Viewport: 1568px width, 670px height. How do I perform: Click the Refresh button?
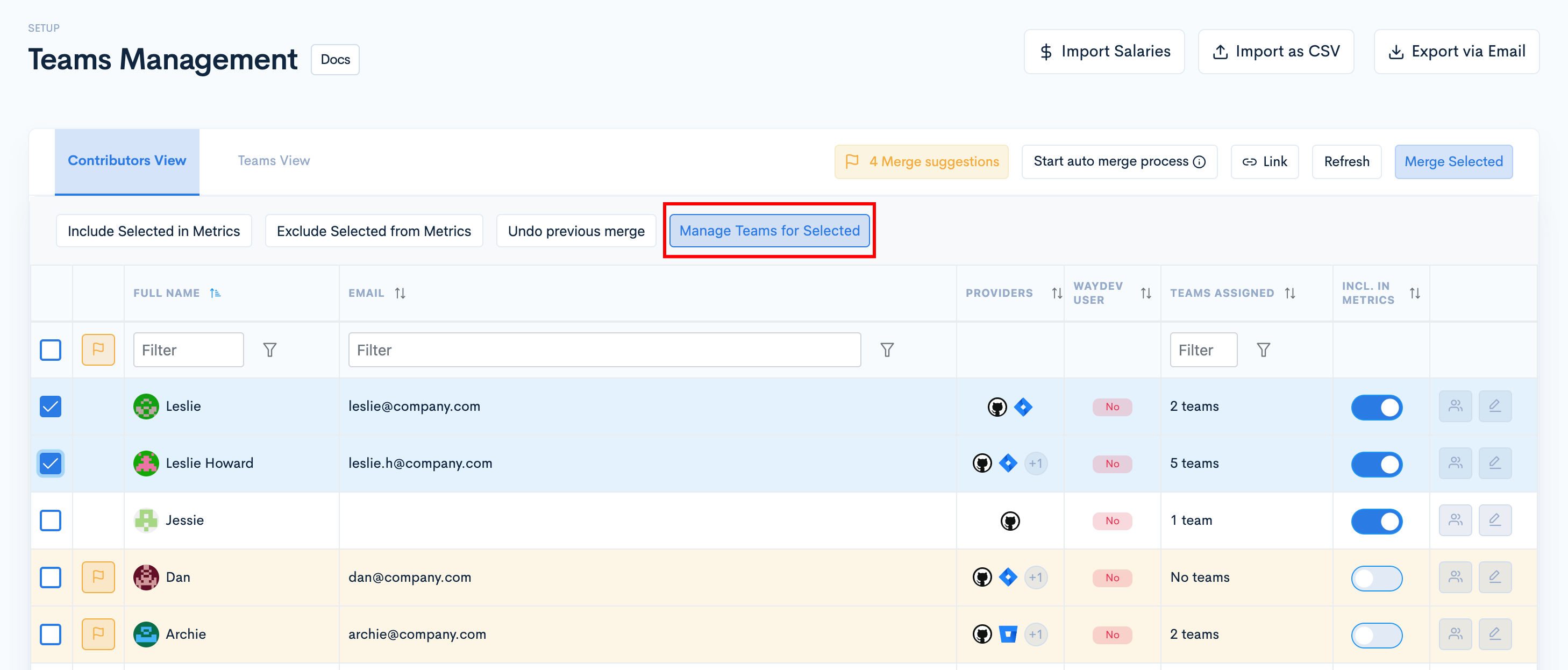(x=1346, y=162)
